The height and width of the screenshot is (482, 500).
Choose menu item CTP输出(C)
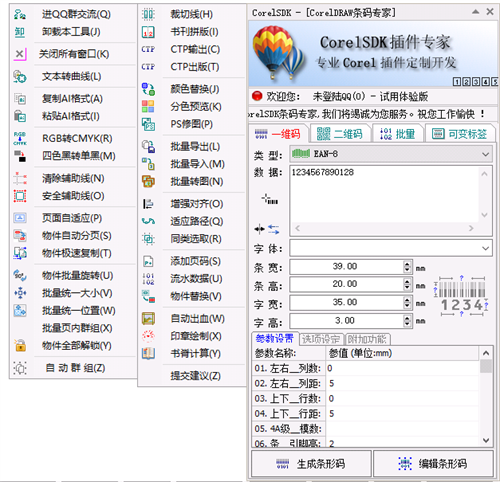(195, 49)
